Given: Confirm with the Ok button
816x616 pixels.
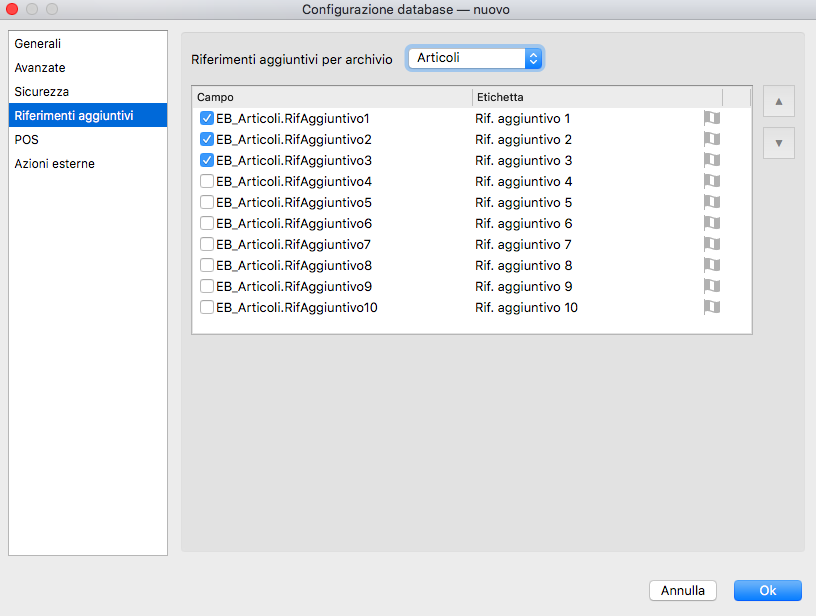Looking at the screenshot, I should point(767,590).
